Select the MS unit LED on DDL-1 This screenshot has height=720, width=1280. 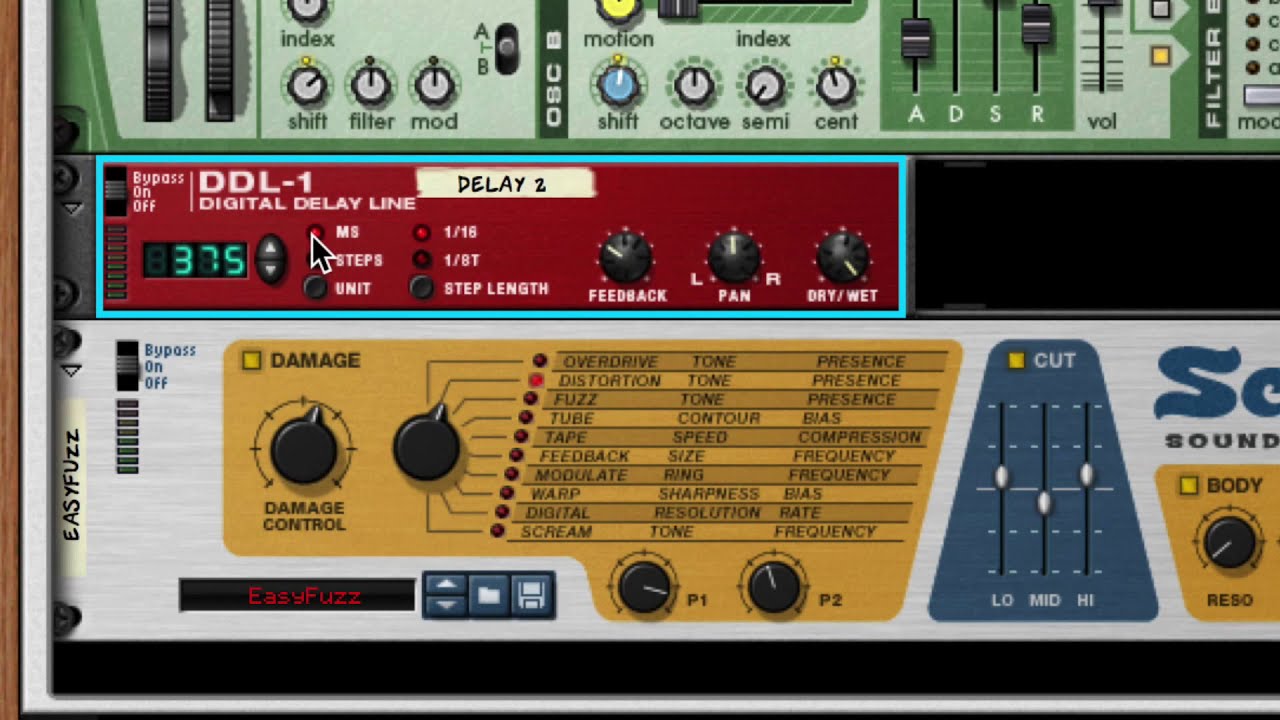316,233
